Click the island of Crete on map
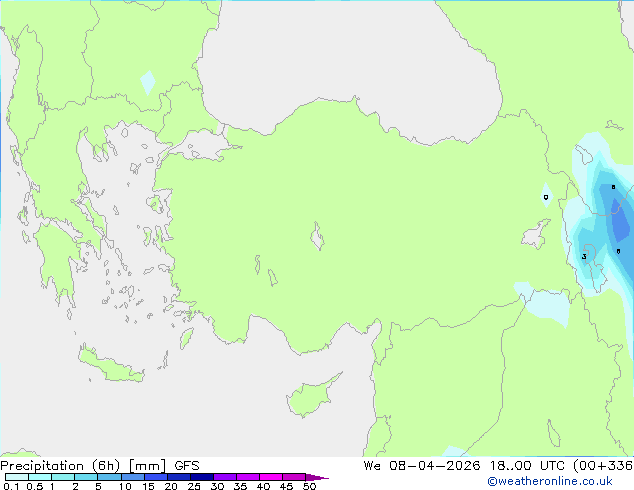The image size is (634, 490). [110, 366]
